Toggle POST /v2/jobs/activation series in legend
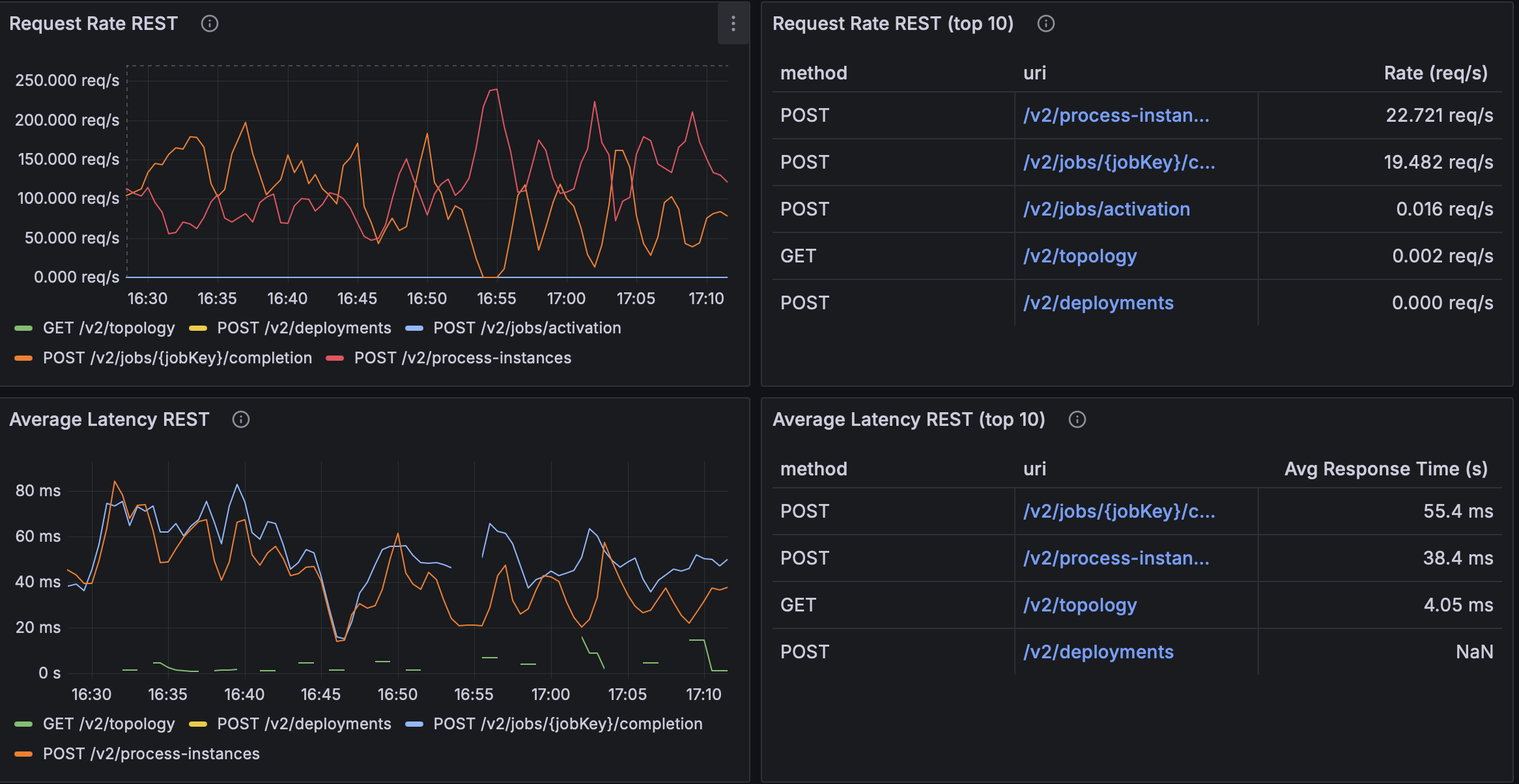This screenshot has height=784, width=1519. (526, 328)
